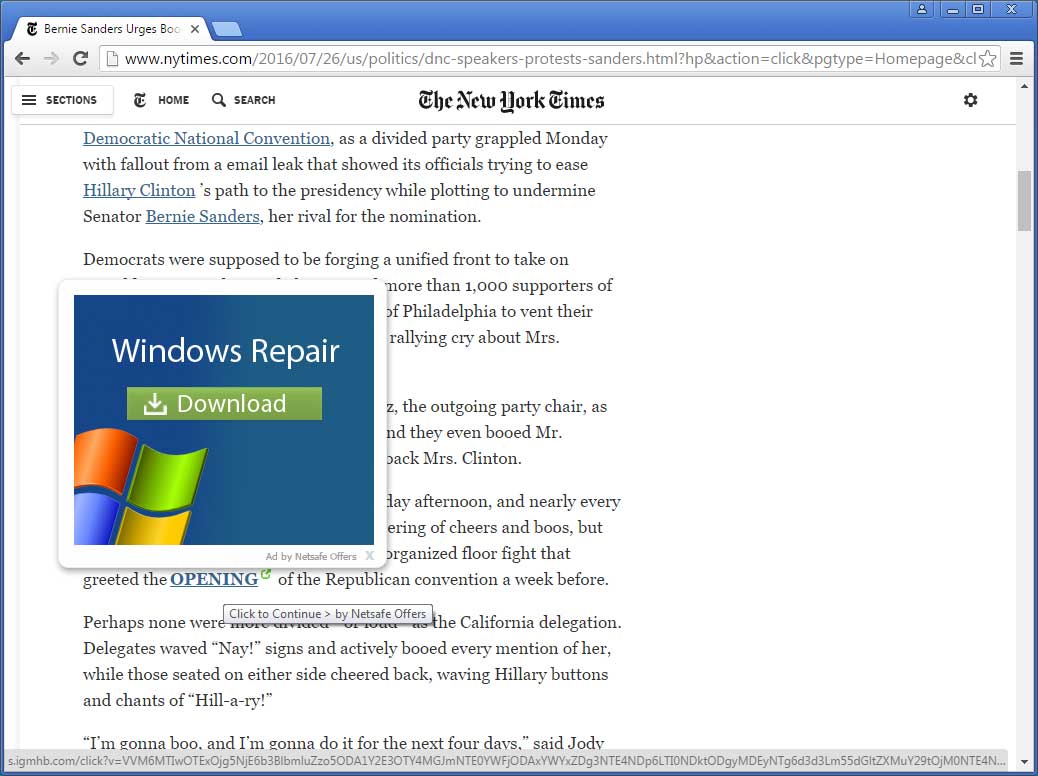This screenshot has height=776, width=1038.
Task: Bookmark this page with the star icon
Action: pos(987,58)
